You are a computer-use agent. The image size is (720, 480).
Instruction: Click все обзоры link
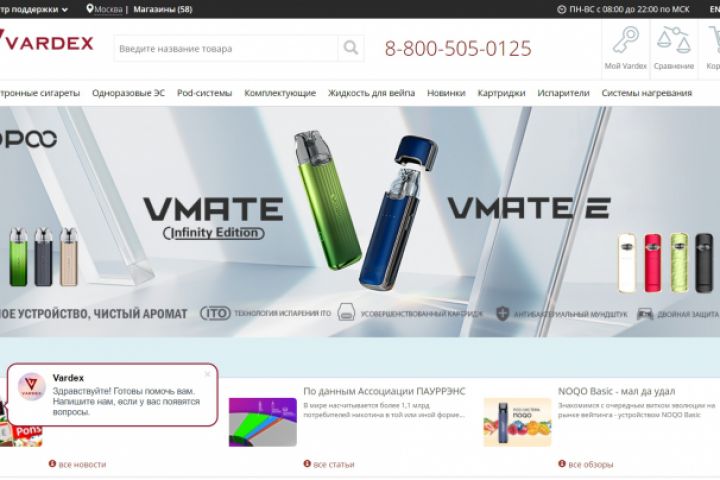pos(591,464)
